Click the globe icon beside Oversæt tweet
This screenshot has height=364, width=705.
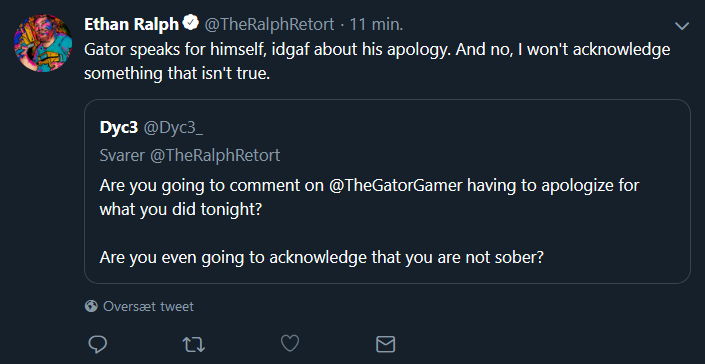[x=91, y=306]
